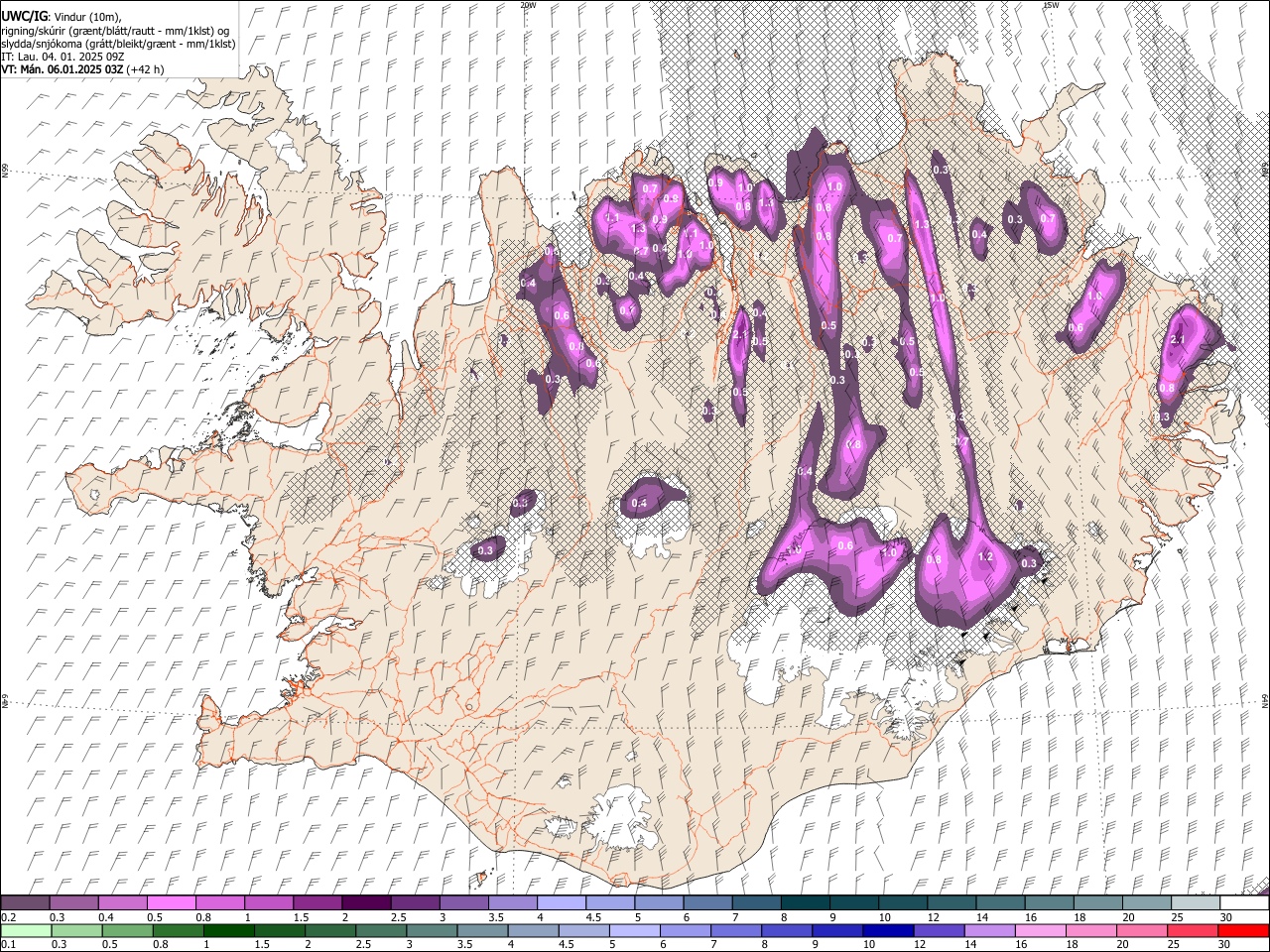
Task: Click the "1.2" precipitation value on the map
Action: [985, 557]
